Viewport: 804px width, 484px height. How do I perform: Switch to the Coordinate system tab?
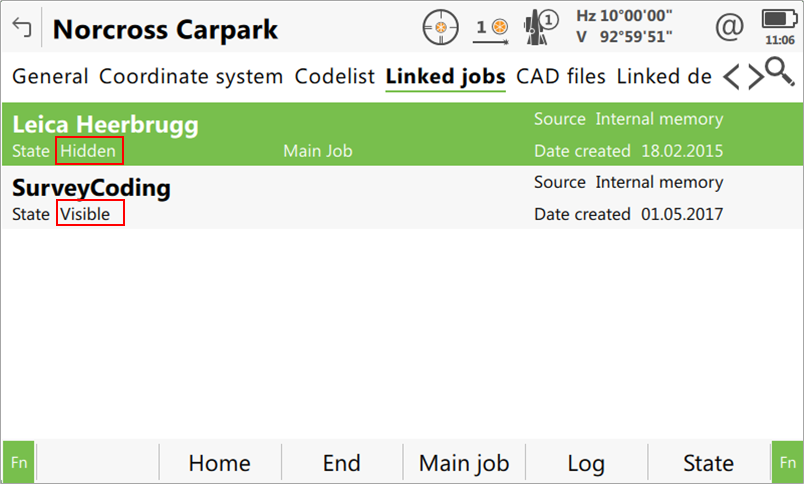tap(191, 76)
